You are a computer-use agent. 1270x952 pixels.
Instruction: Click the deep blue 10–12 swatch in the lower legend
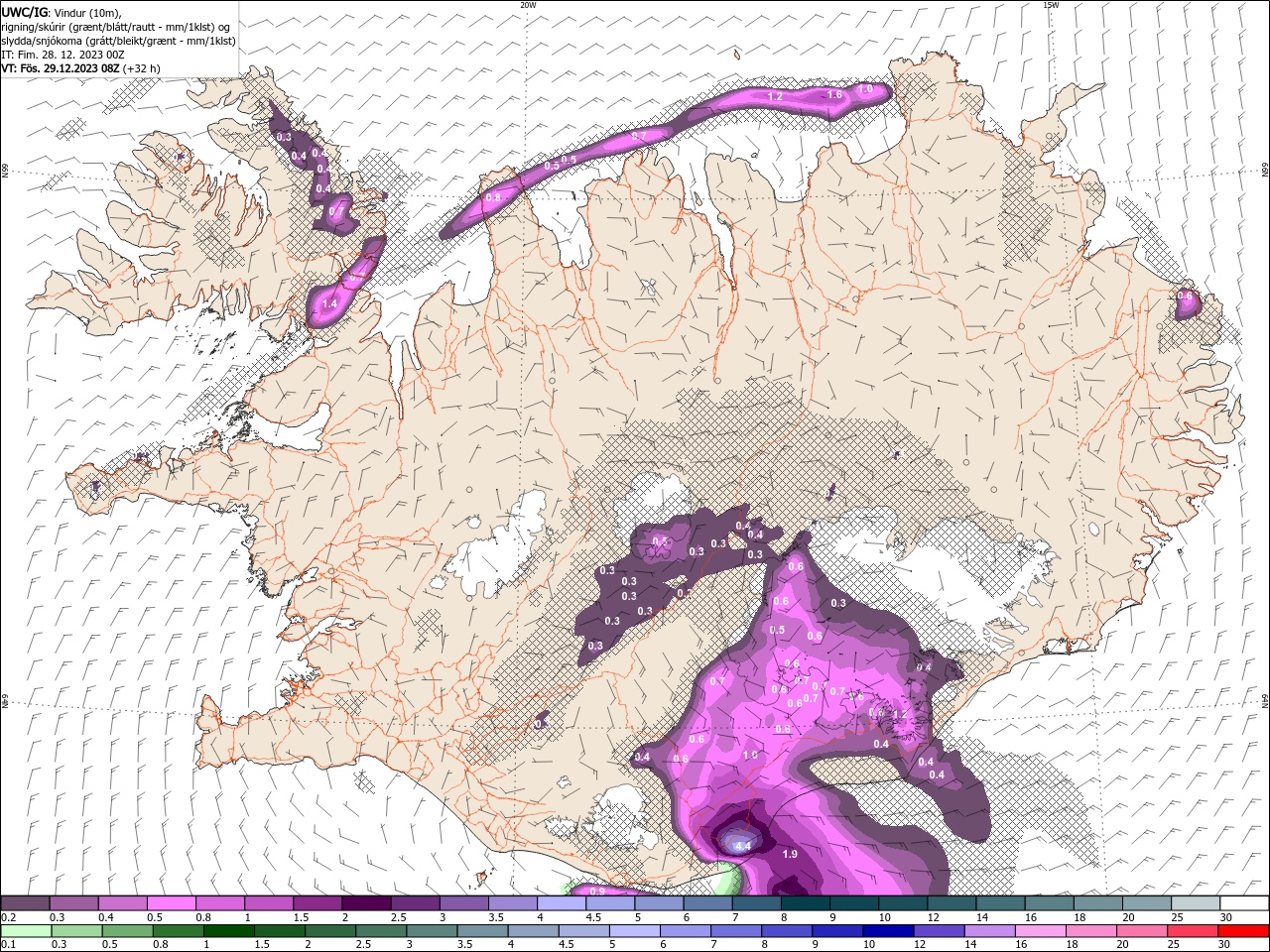pyautogui.click(x=888, y=931)
